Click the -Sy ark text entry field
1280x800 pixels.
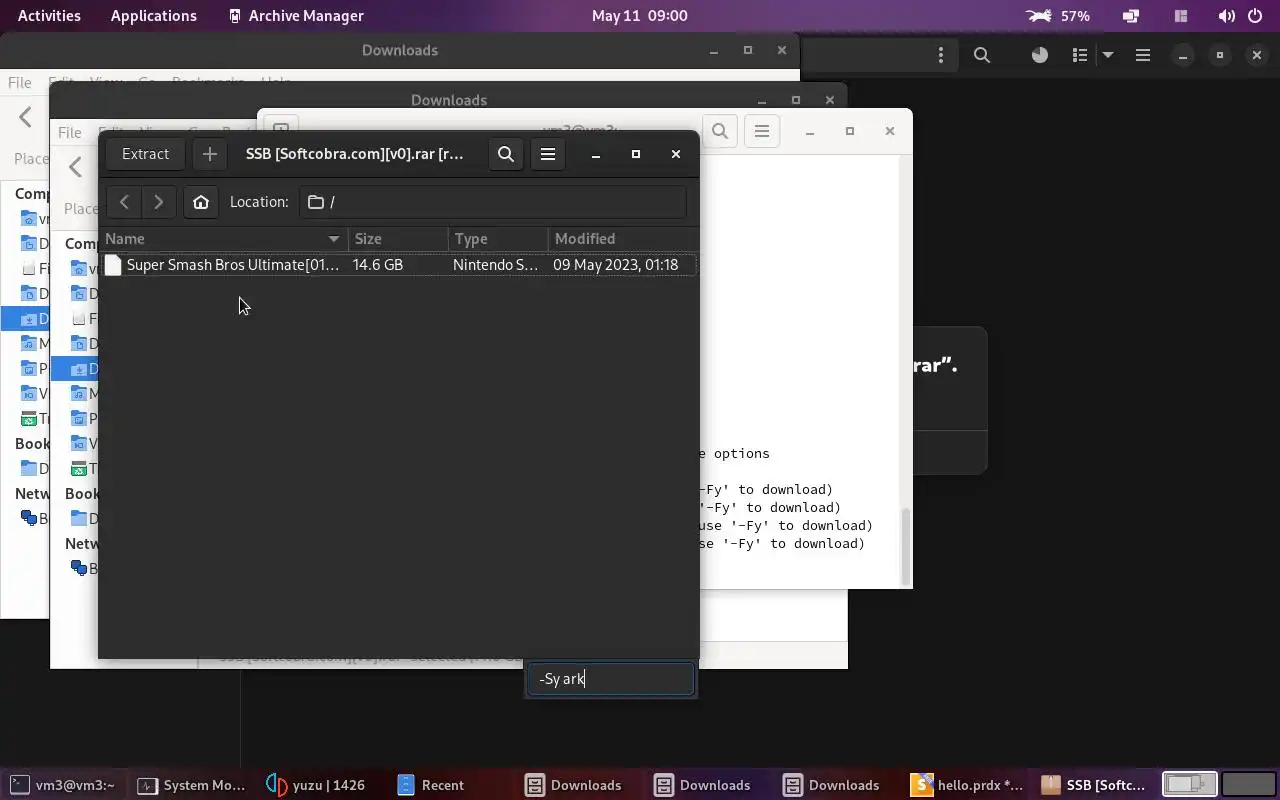point(610,679)
